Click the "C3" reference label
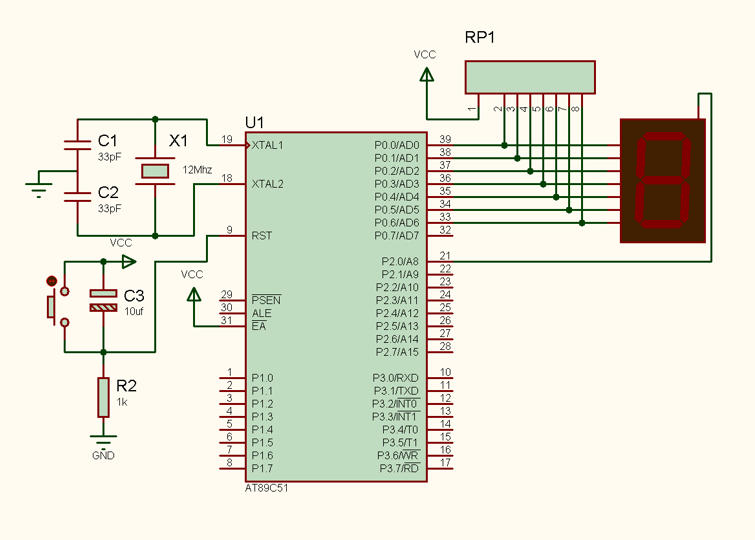Viewport: 755px width, 540px height. (x=134, y=295)
